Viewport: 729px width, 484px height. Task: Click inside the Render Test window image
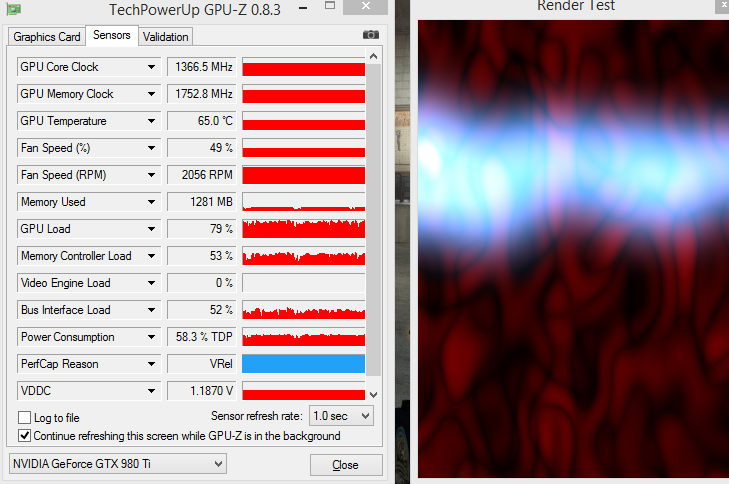click(573, 249)
